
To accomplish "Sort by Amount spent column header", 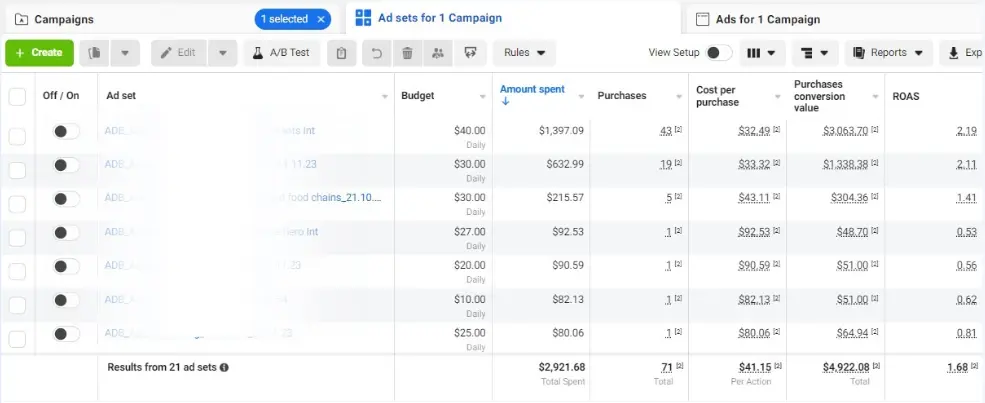I will pos(532,90).
